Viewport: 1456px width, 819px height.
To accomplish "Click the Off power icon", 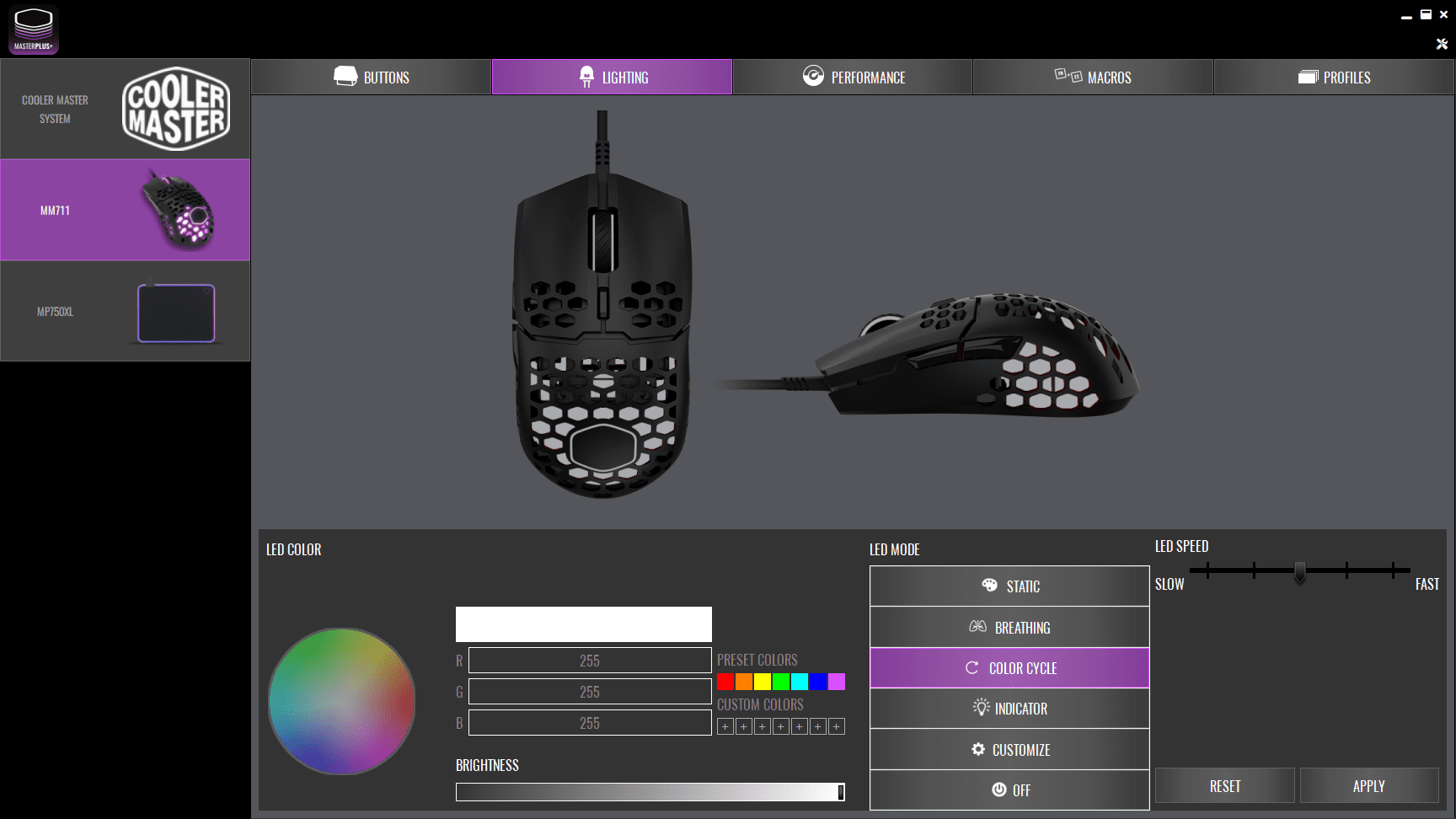I will [999, 790].
